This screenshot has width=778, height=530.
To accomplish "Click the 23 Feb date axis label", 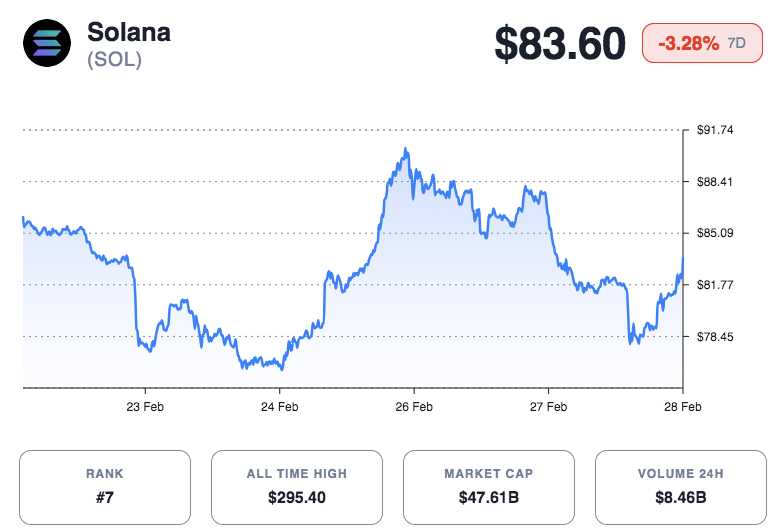I will pyautogui.click(x=145, y=407).
